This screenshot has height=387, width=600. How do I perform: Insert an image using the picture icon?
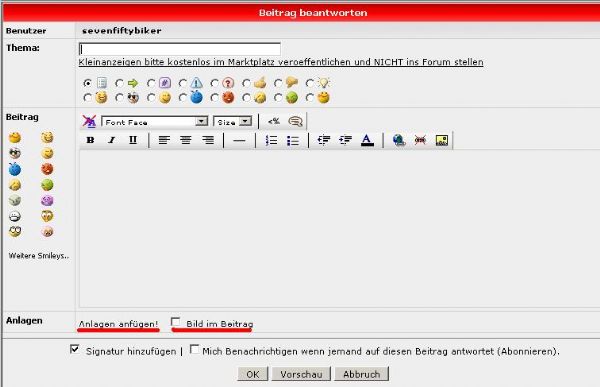[x=442, y=140]
